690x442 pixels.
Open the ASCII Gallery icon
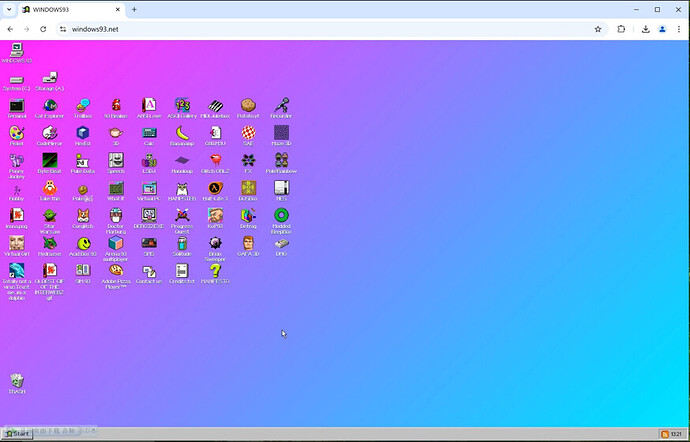coord(182,106)
